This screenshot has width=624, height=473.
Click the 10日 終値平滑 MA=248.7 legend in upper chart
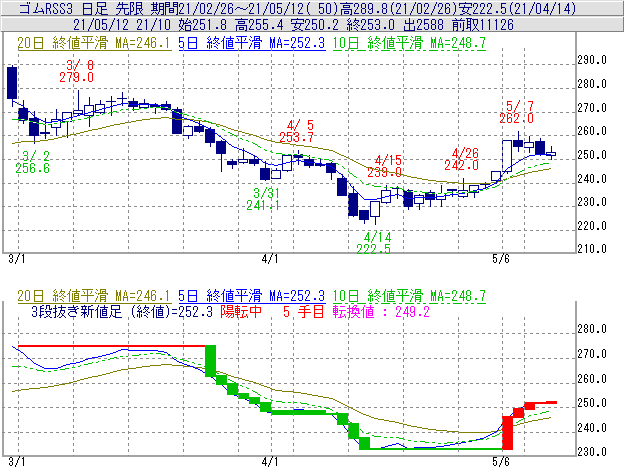click(x=409, y=43)
